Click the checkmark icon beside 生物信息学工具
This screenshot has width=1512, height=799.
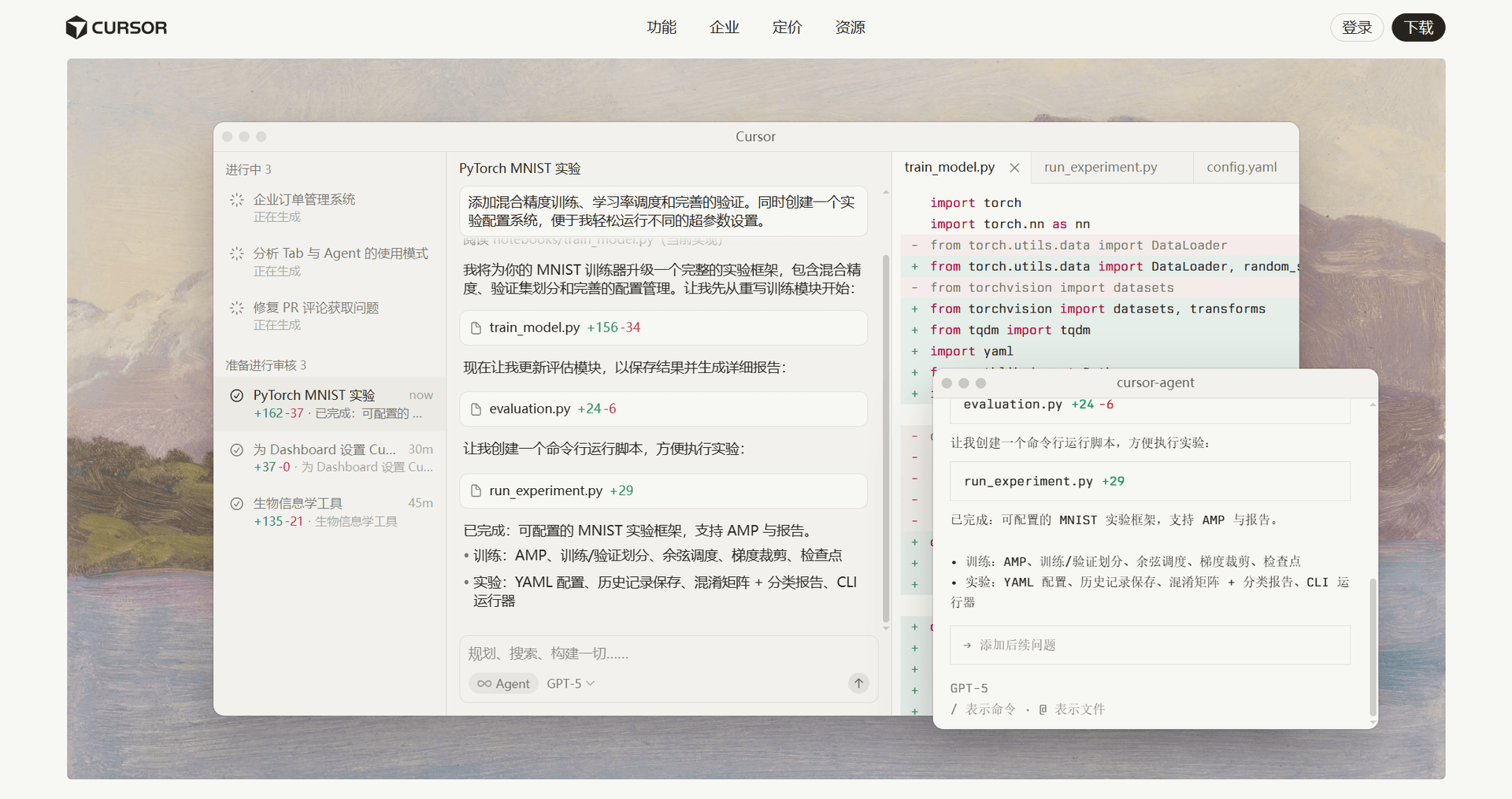click(238, 503)
